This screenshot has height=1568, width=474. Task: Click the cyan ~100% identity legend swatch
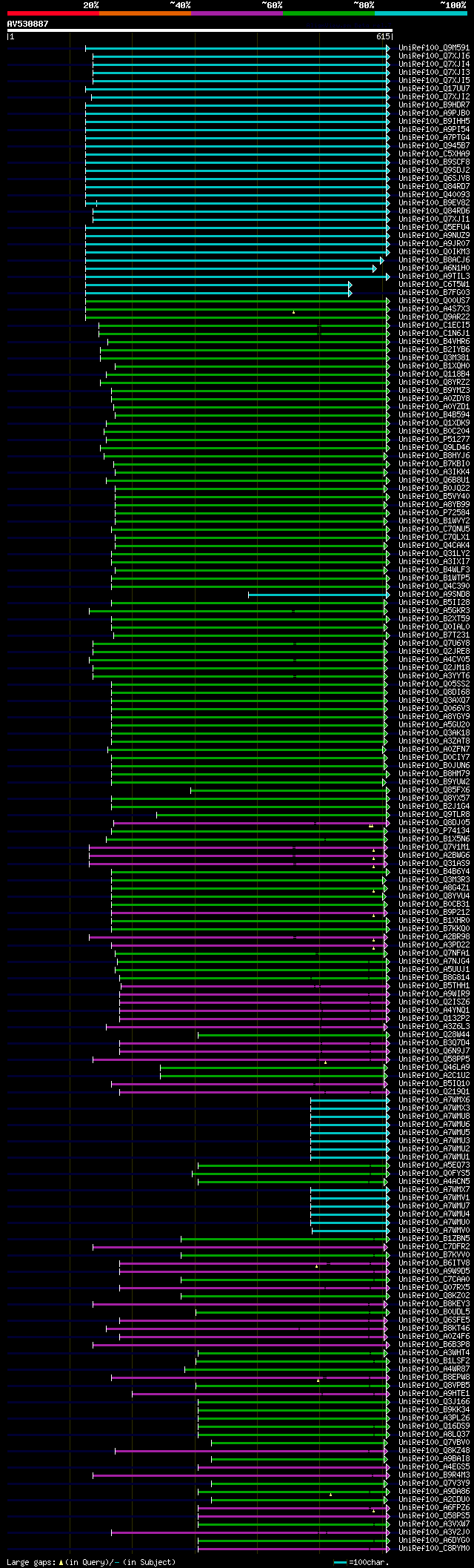pyautogui.click(x=420, y=13)
